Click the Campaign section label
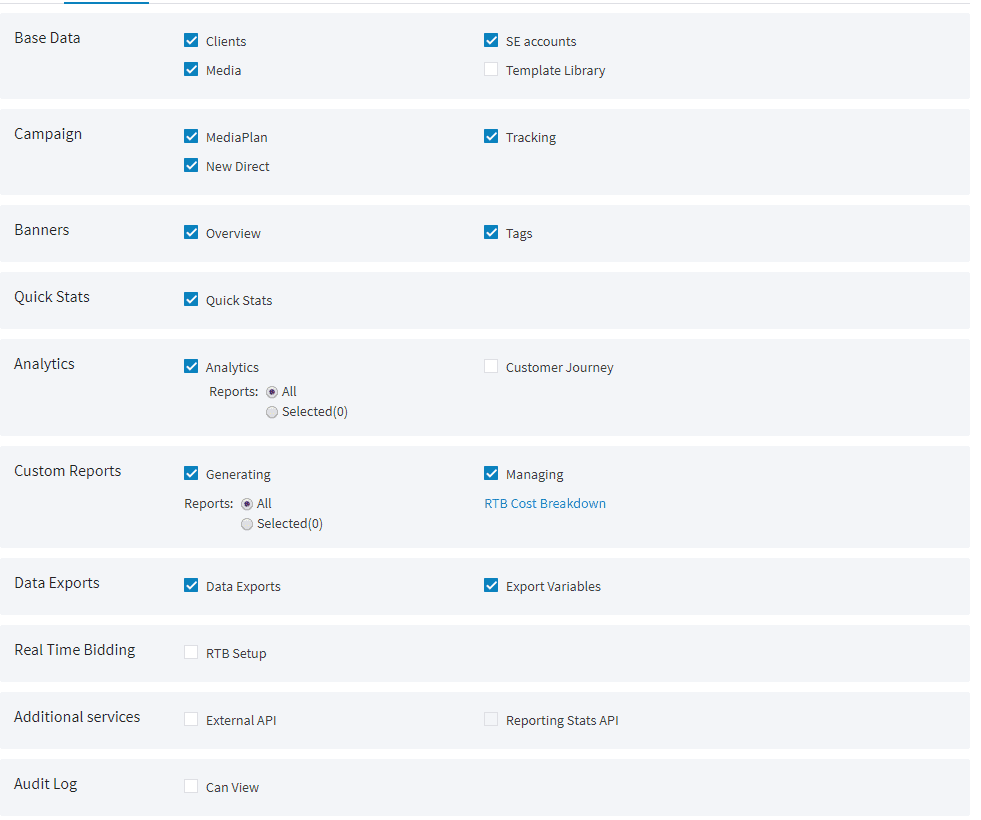Screen dimensions: 981x820 pyautogui.click(x=48, y=134)
